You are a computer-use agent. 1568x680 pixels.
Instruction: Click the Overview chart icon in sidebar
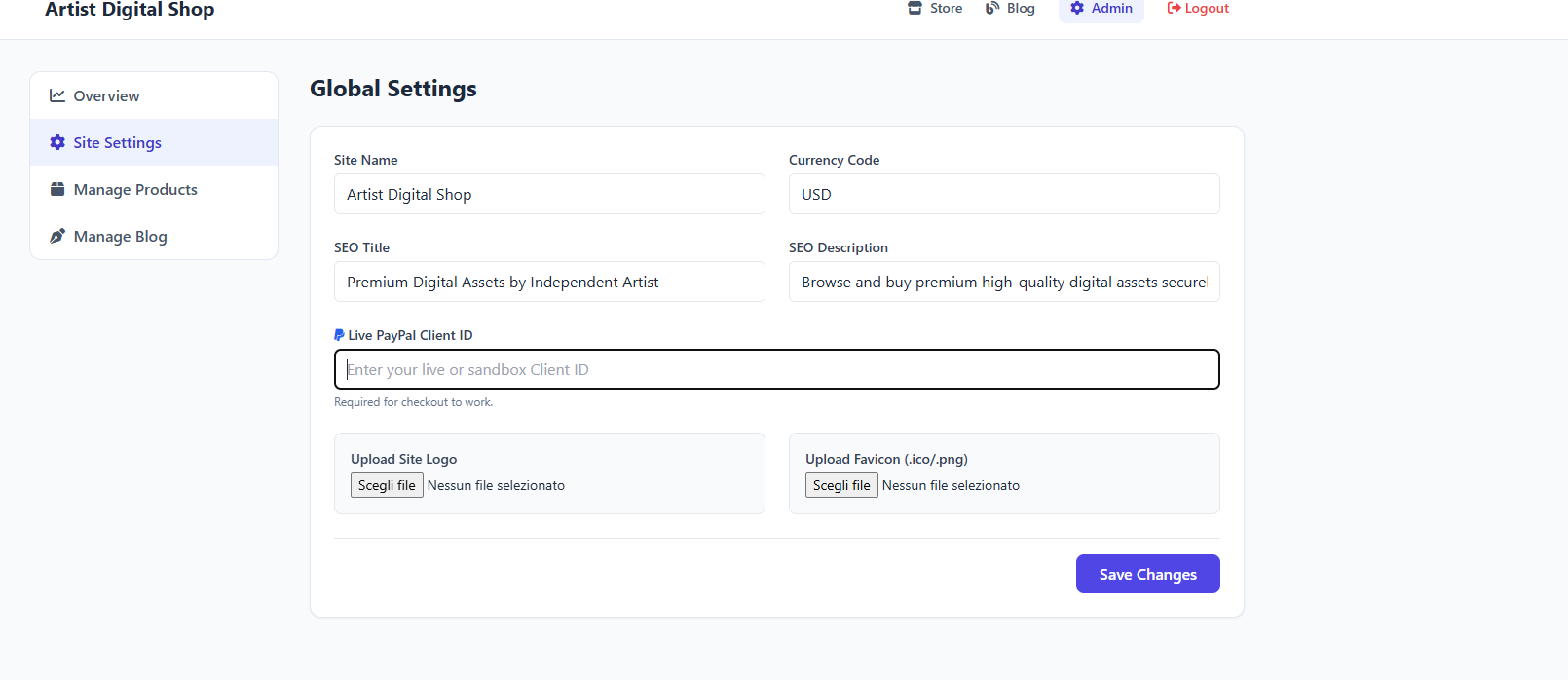(x=57, y=95)
